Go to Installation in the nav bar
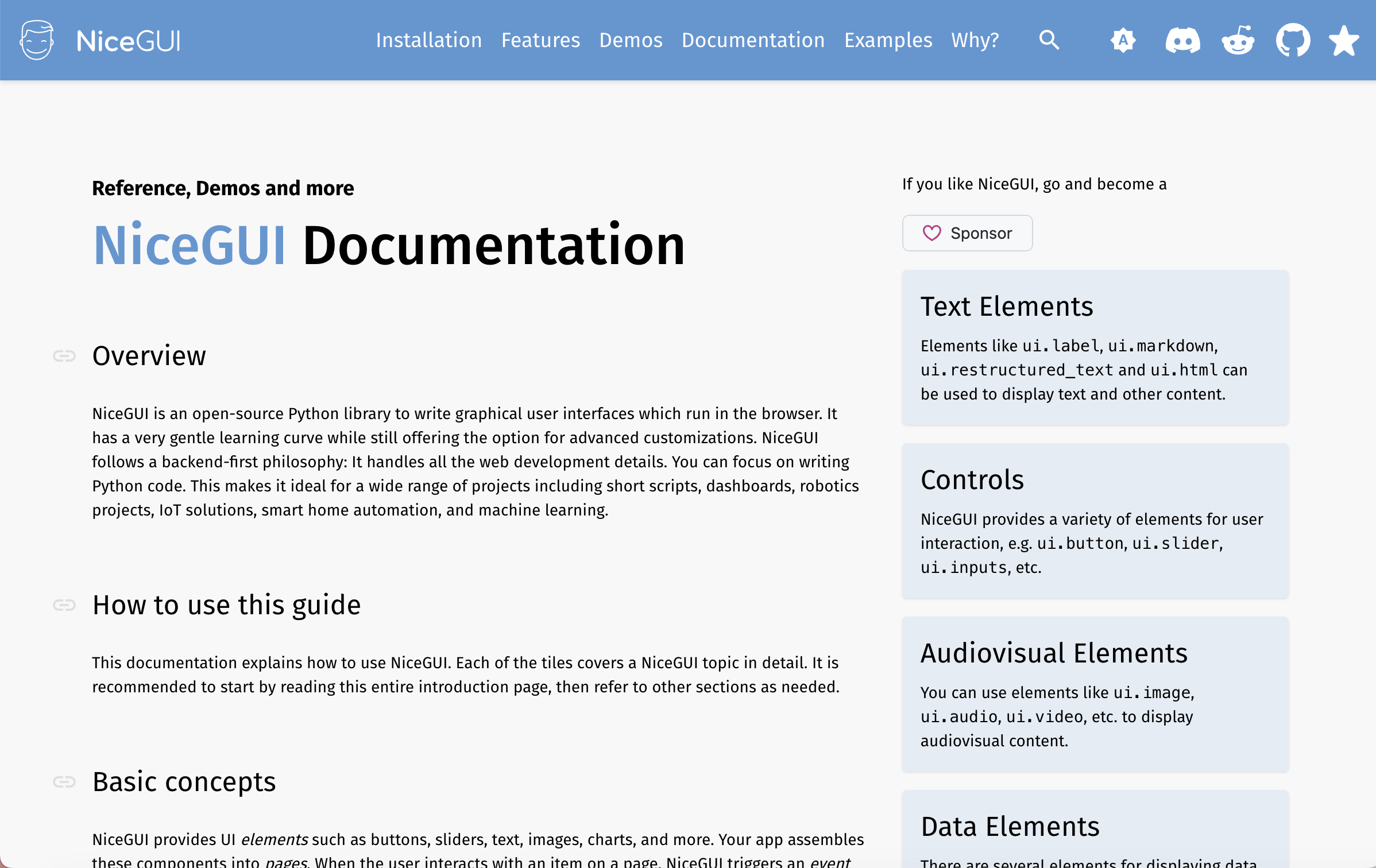Image resolution: width=1376 pixels, height=868 pixels. (429, 40)
